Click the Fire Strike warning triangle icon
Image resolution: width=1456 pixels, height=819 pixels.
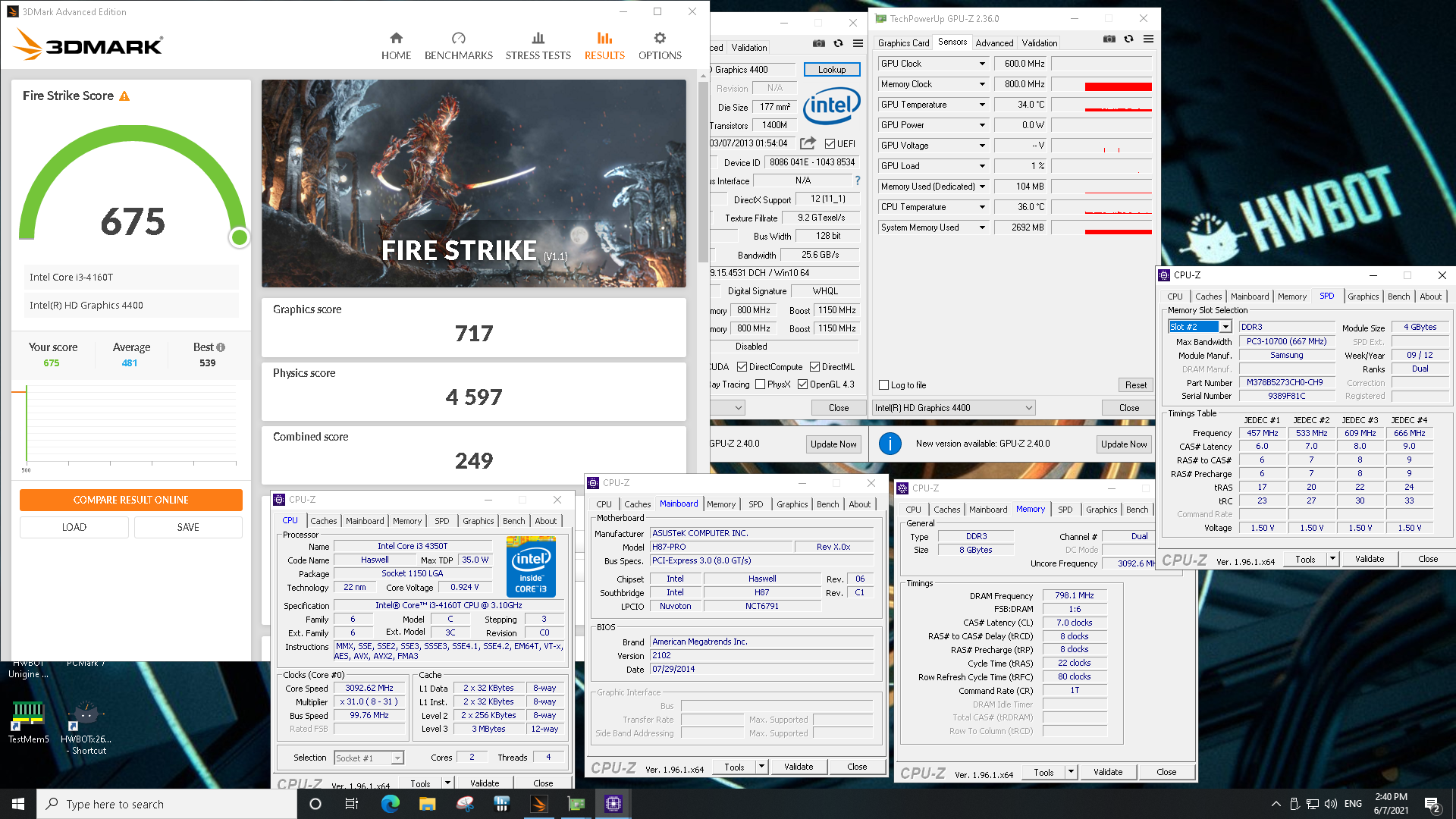pos(124,96)
